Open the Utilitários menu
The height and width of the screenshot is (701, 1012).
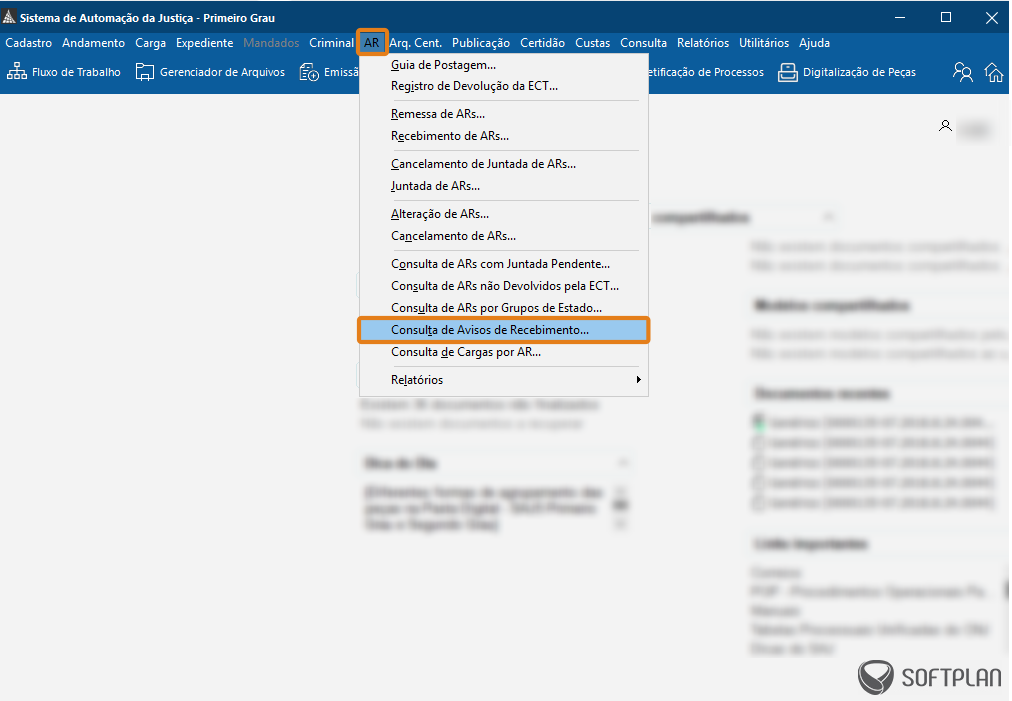pos(764,43)
